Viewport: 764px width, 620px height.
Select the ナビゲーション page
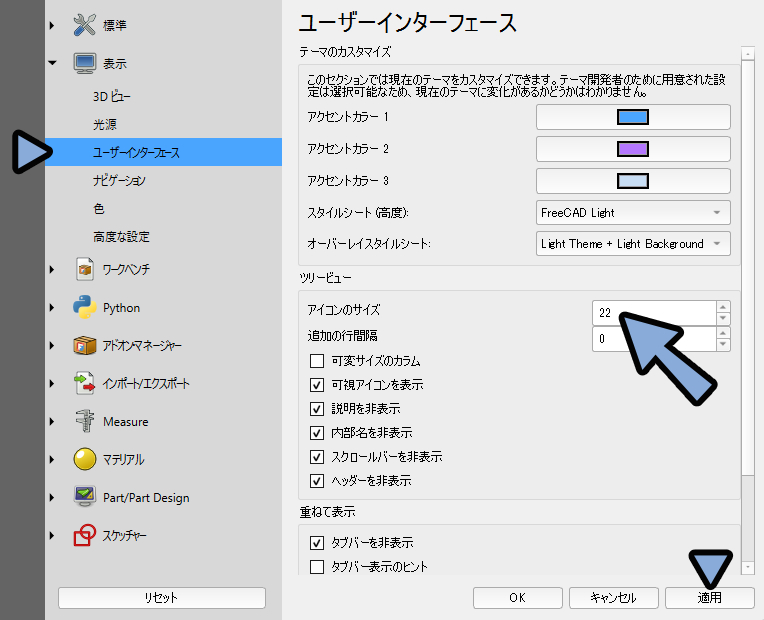(x=163, y=180)
